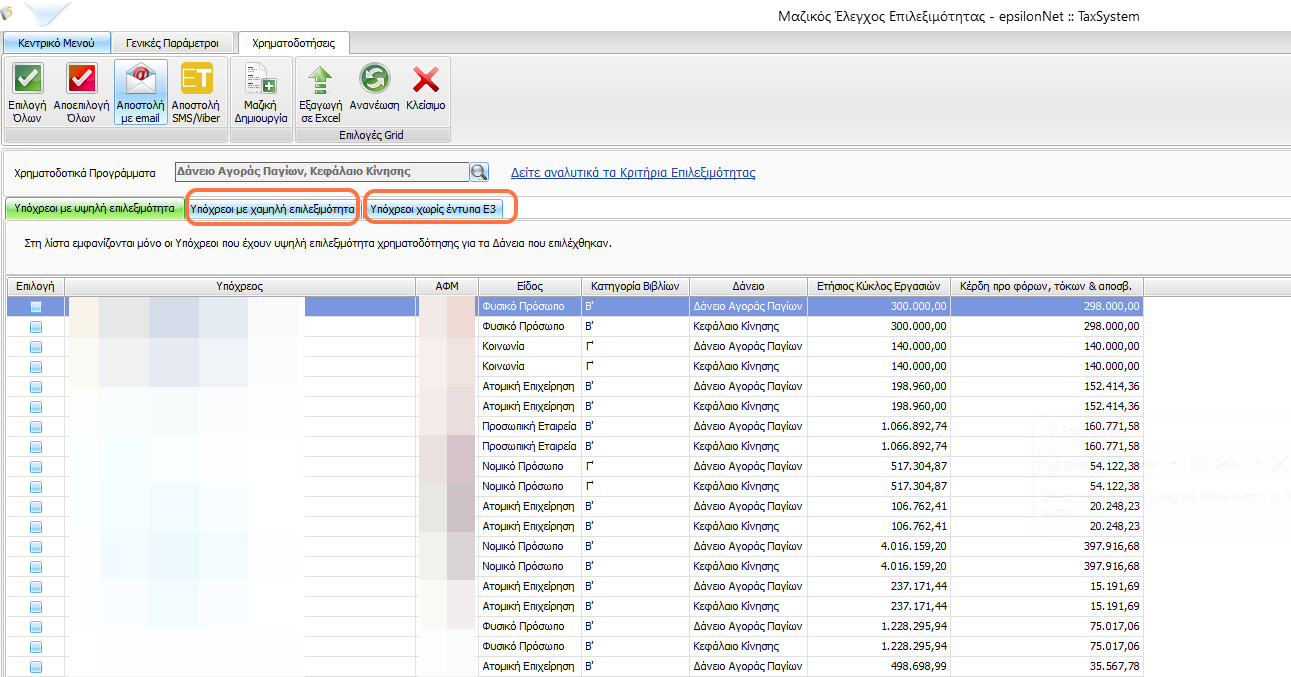Tick checkbox of Κοινωνία Δάνειο Αγοράς Παγίων row
Image resolution: width=1291 pixels, height=677 pixels.
coord(36,346)
